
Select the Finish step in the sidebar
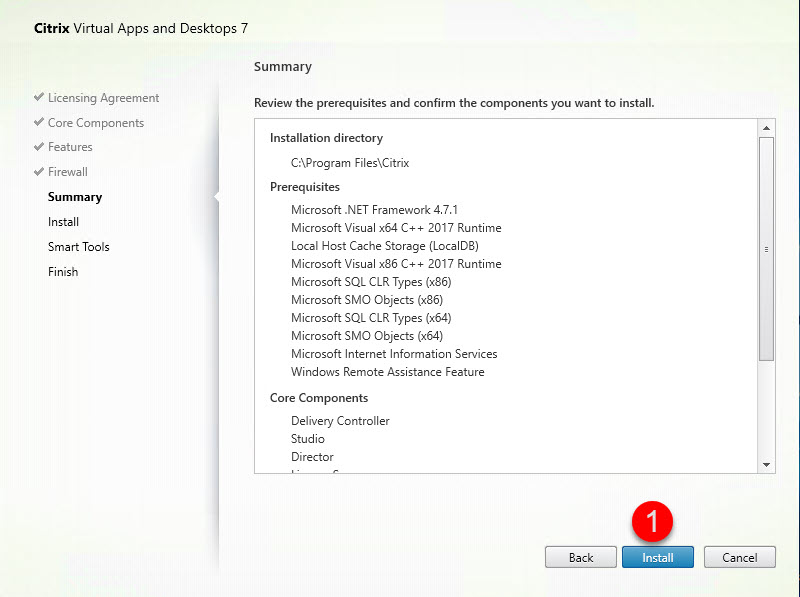(63, 271)
